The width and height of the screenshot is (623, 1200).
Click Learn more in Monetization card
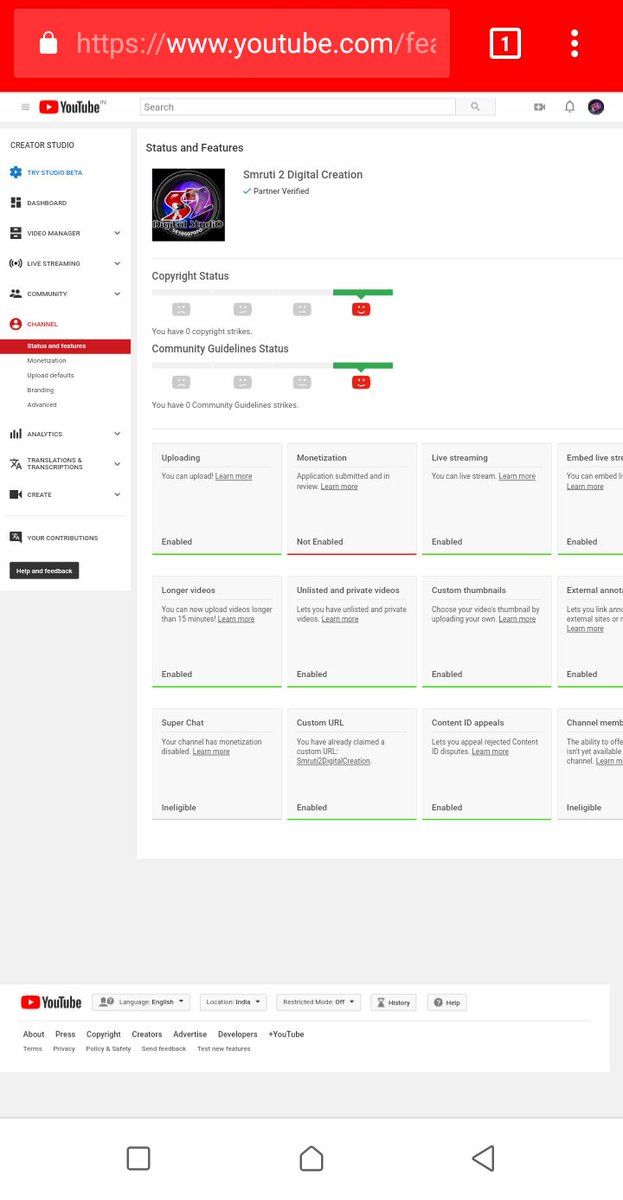point(339,487)
